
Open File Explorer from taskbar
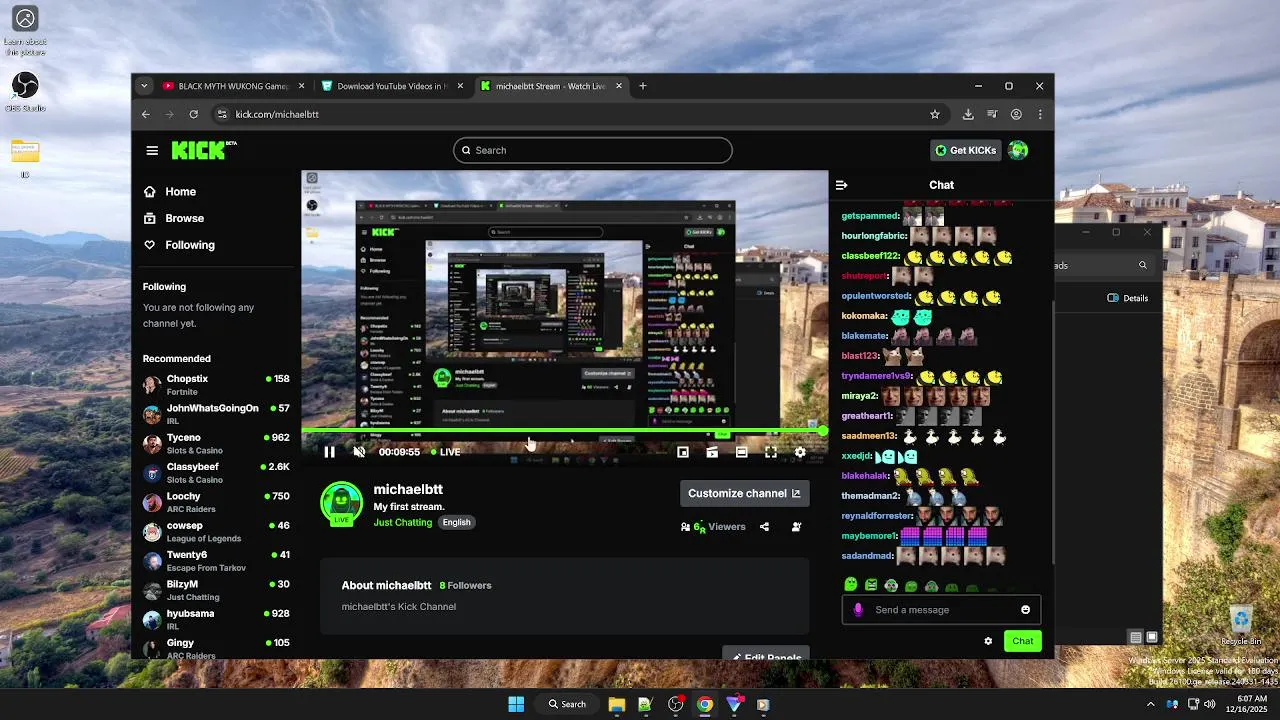pyautogui.click(x=617, y=704)
